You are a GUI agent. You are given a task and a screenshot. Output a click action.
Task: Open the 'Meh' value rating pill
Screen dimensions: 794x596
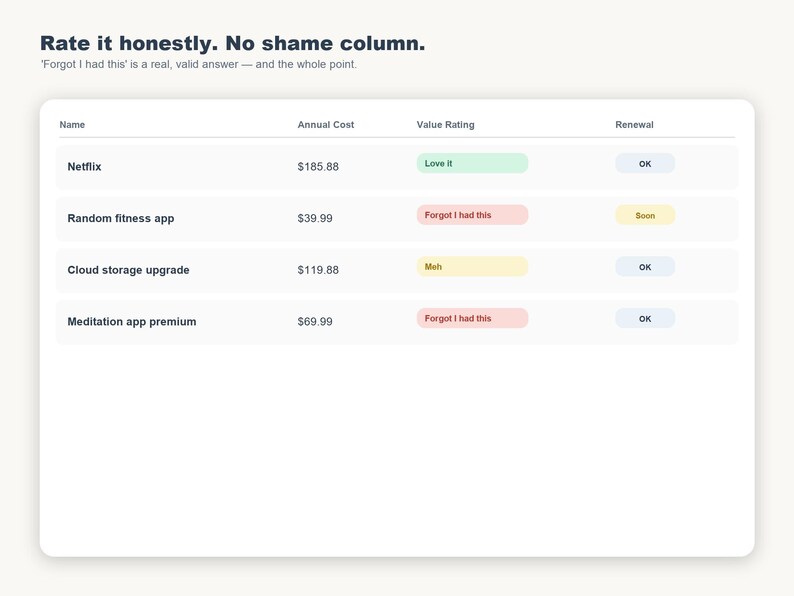point(472,266)
